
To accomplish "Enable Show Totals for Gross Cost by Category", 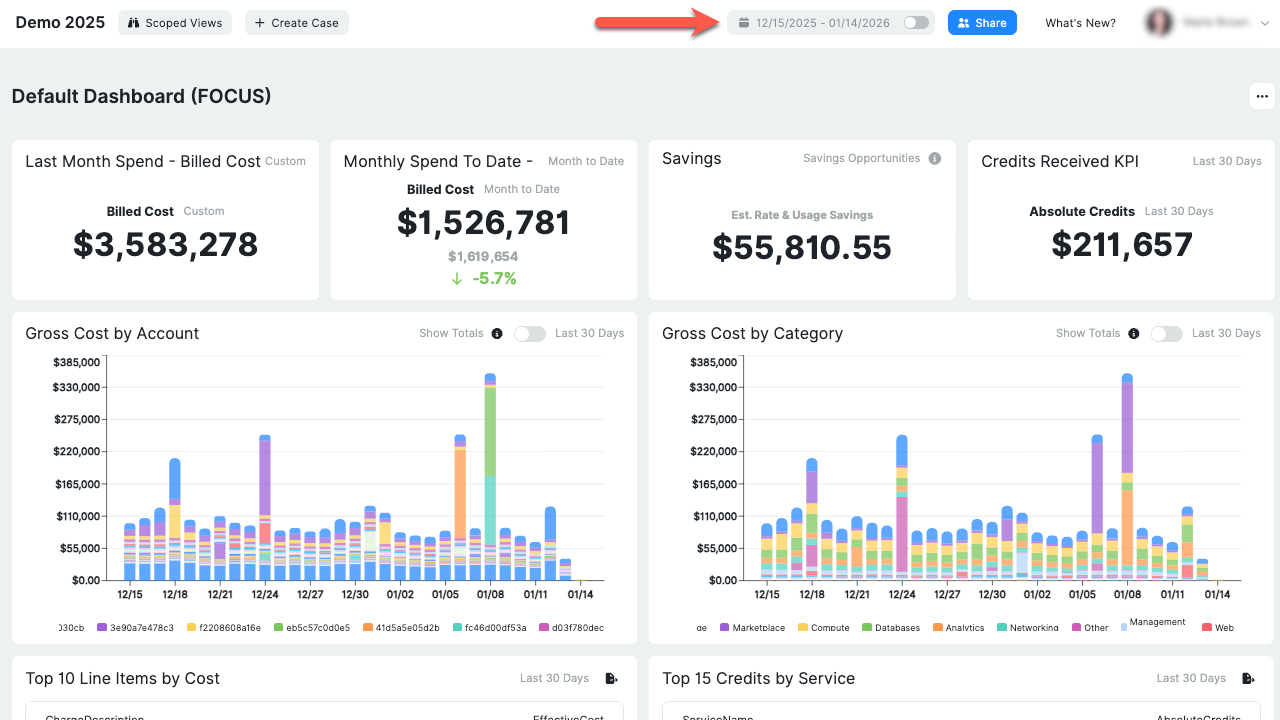I will tap(1167, 334).
